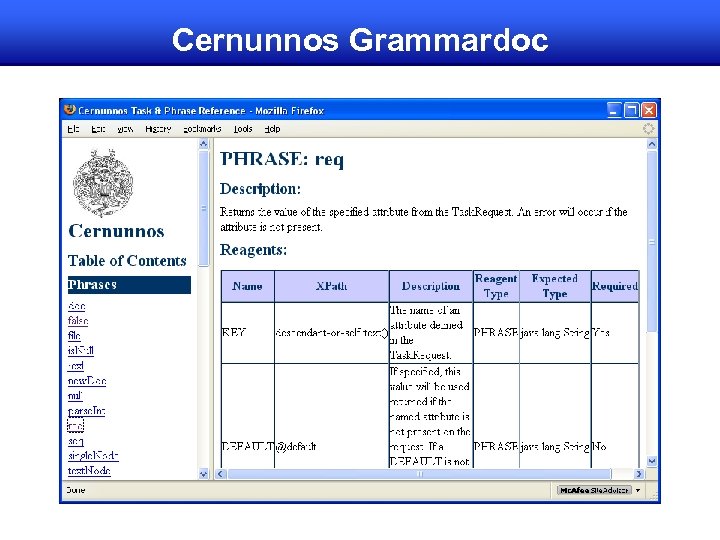The height and width of the screenshot is (540, 720).
Task: Open the 'parseInt' phrase link
Action: pos(86,411)
